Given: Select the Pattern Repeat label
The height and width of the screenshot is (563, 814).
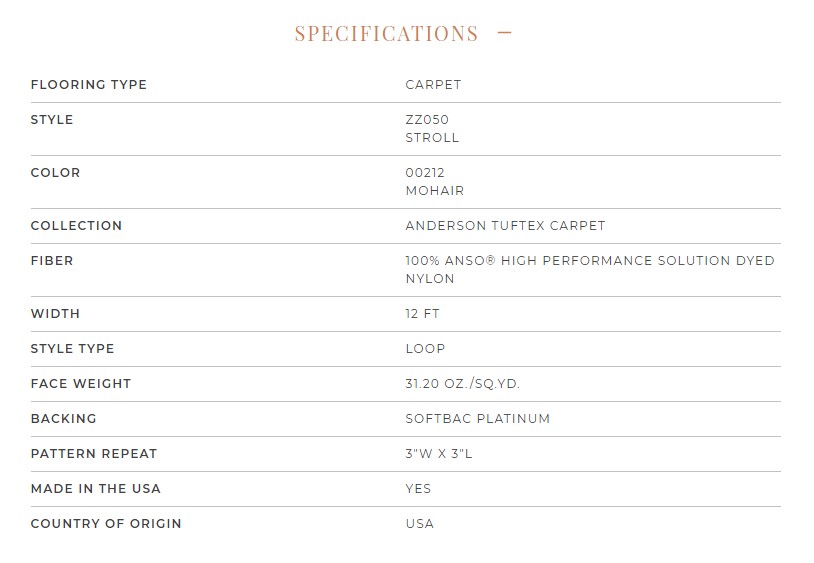Looking at the screenshot, I should tap(94, 454).
